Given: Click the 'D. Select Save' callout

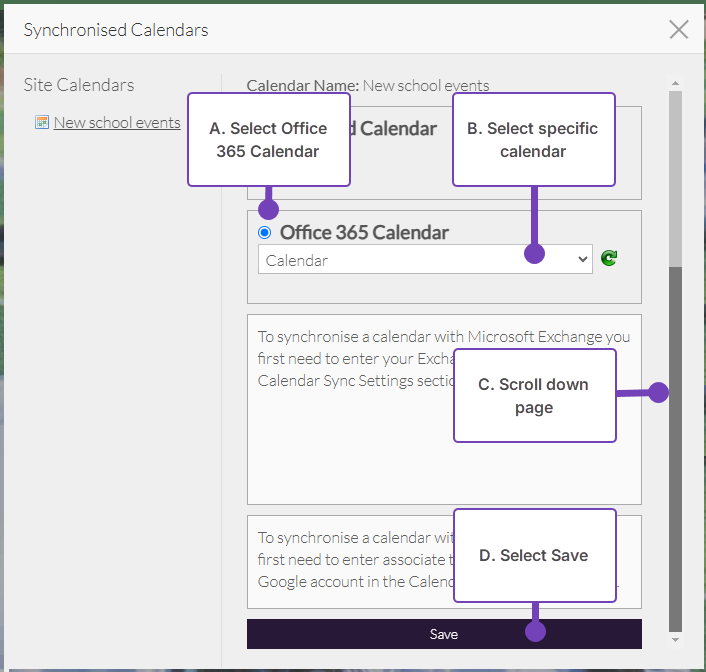Looking at the screenshot, I should pos(534,556).
